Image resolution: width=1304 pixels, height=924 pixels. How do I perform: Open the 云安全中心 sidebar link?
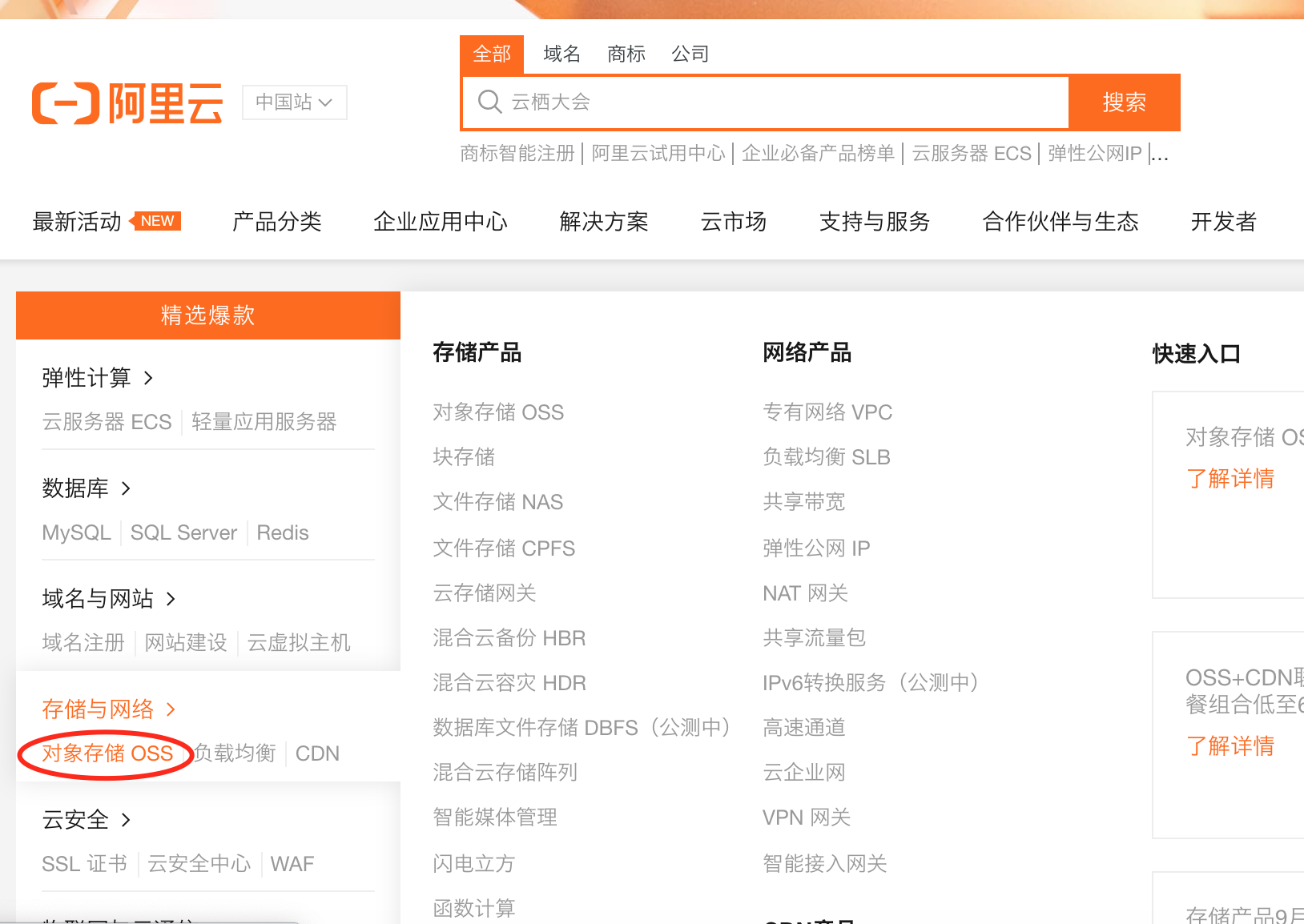pos(199,864)
